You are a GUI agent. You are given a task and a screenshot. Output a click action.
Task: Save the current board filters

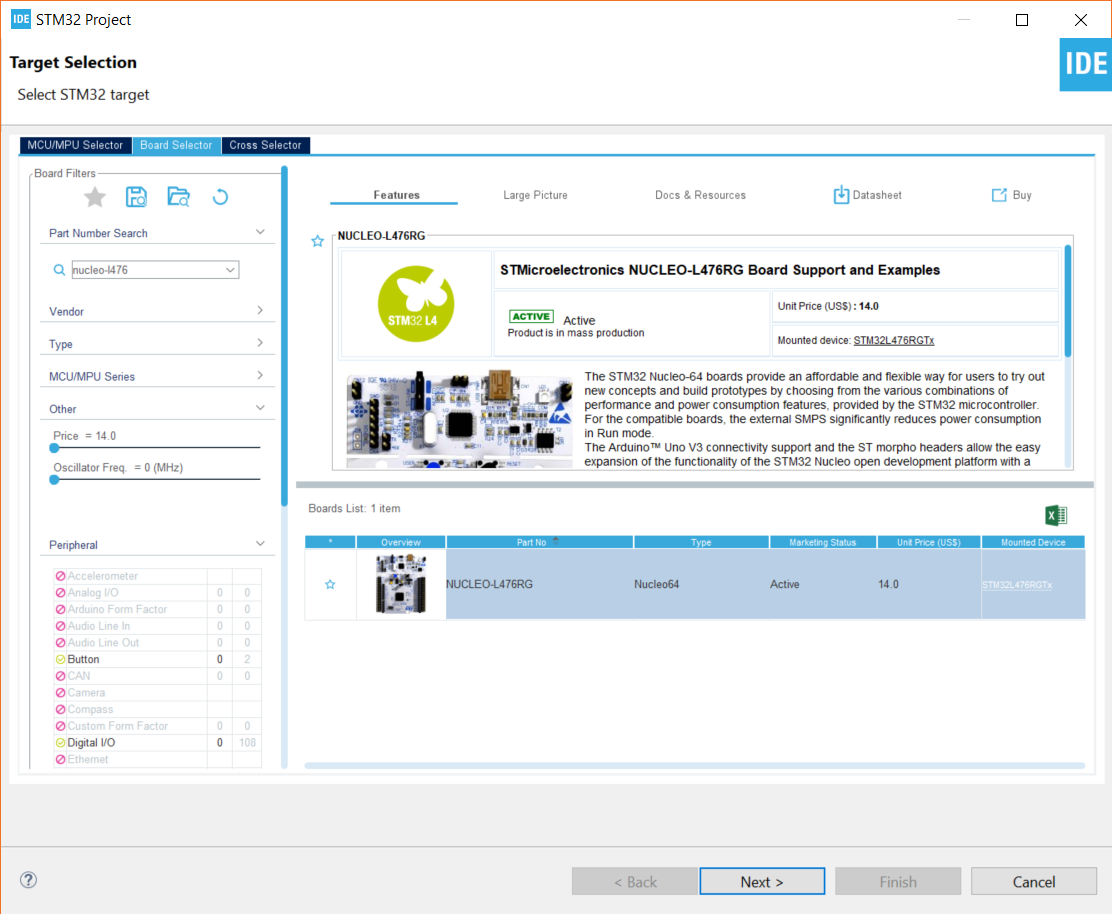point(136,197)
